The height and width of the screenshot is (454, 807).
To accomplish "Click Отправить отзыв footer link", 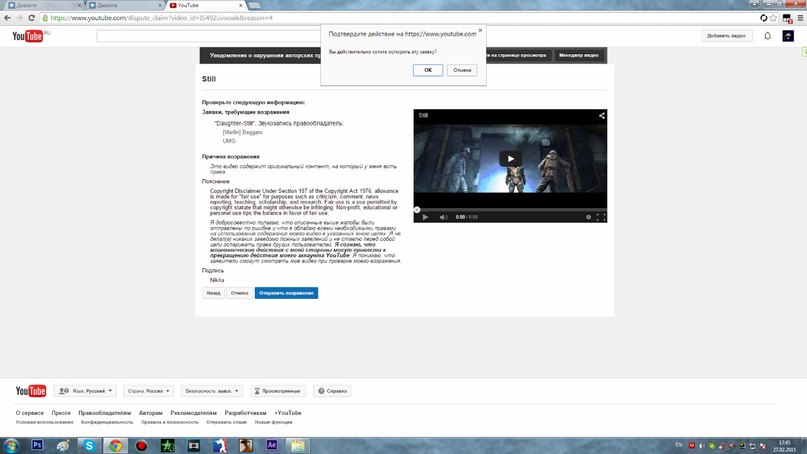I will 226,422.
